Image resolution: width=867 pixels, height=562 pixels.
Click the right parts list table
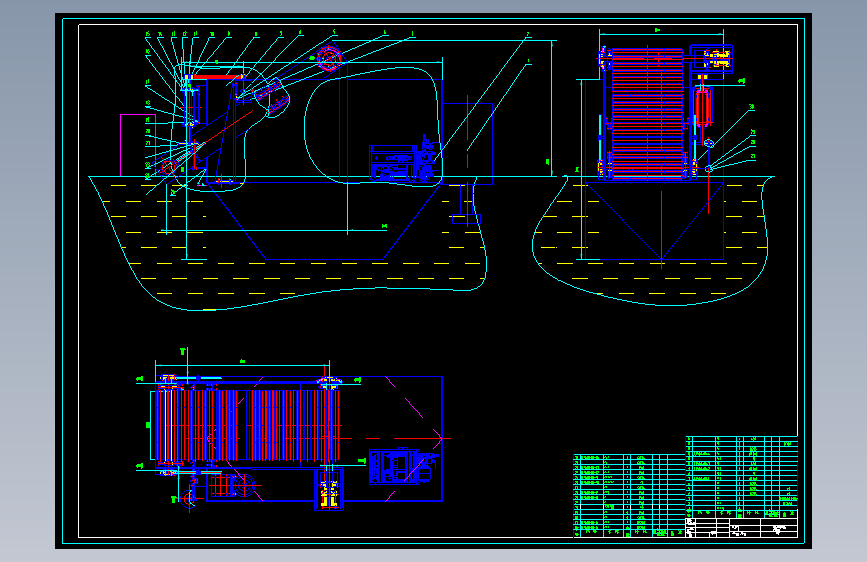pyautogui.click(x=741, y=477)
